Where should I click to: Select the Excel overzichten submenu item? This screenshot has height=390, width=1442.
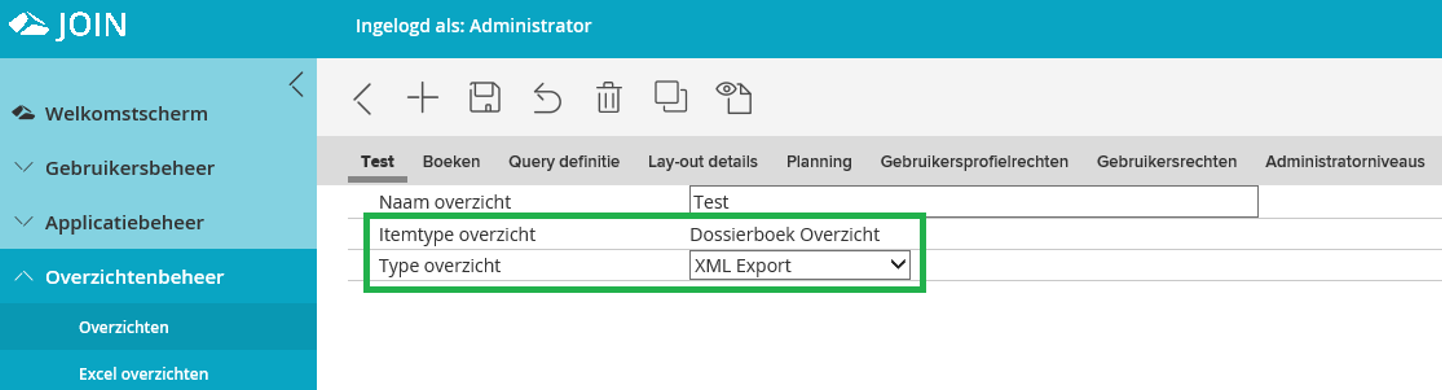click(144, 374)
